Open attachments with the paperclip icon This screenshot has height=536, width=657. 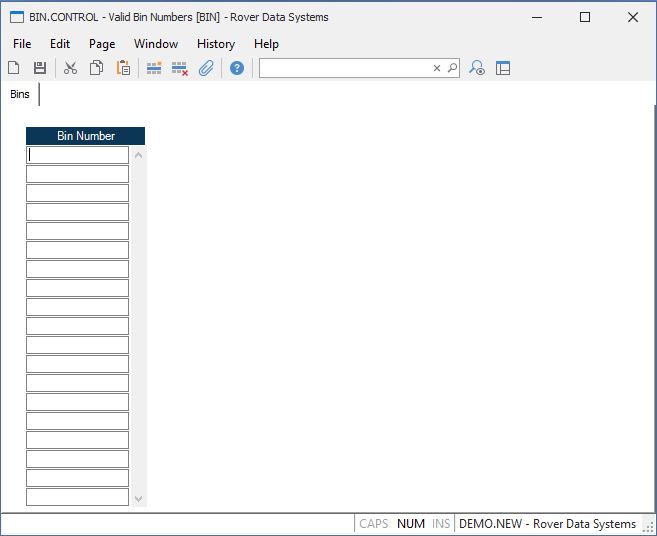click(206, 68)
